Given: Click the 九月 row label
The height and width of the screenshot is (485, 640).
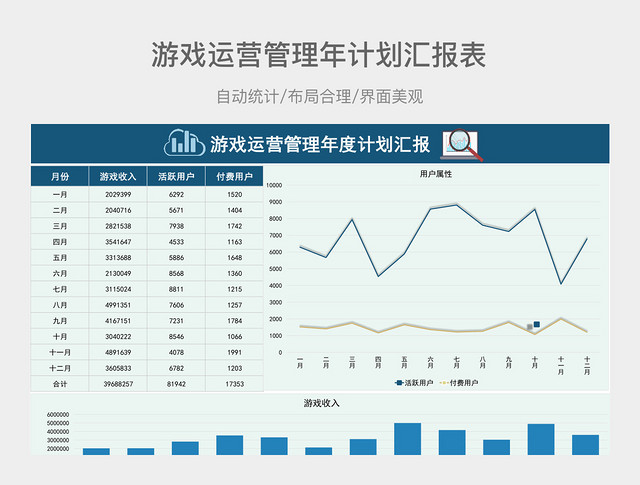Looking at the screenshot, I should [60, 321].
